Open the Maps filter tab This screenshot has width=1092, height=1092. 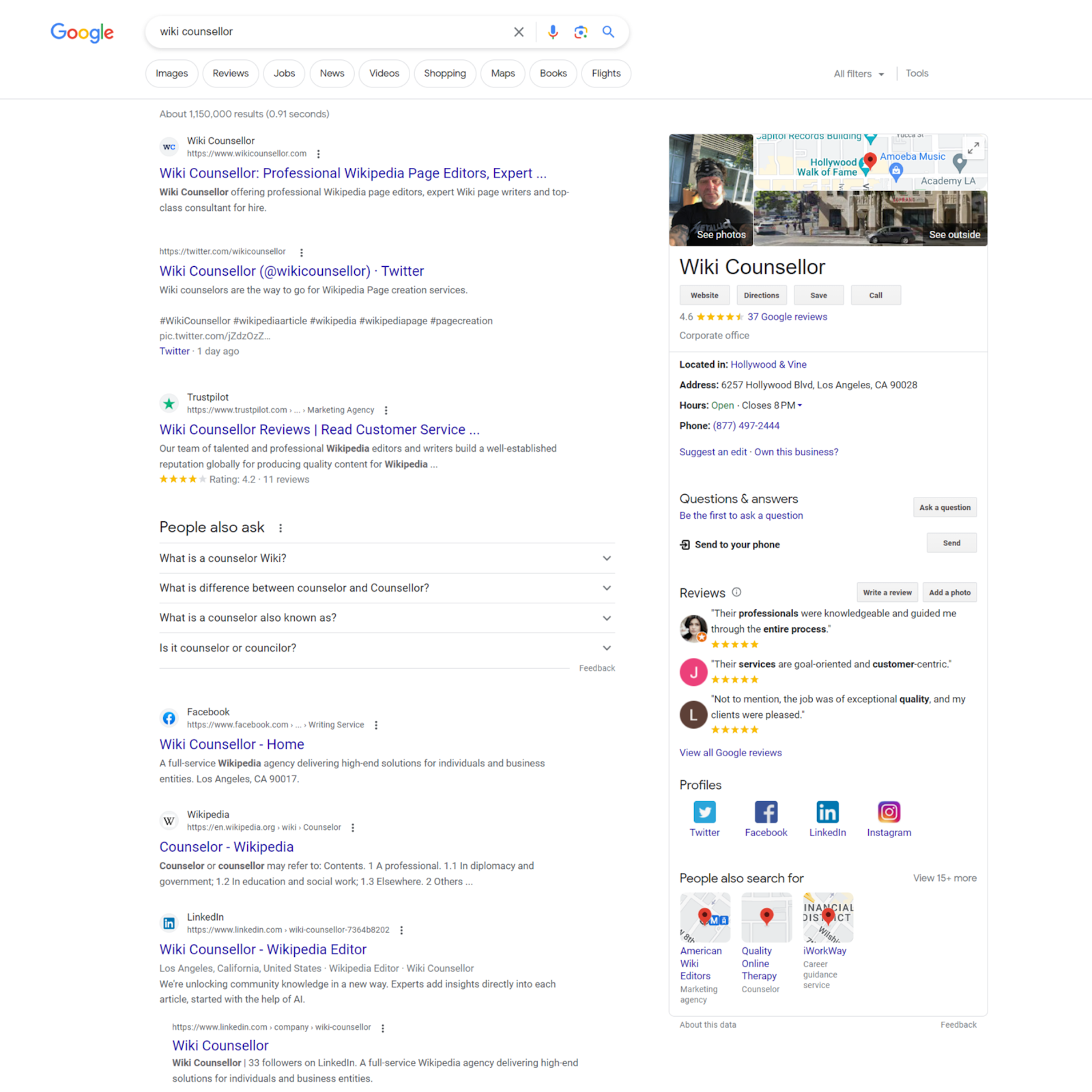click(x=503, y=74)
